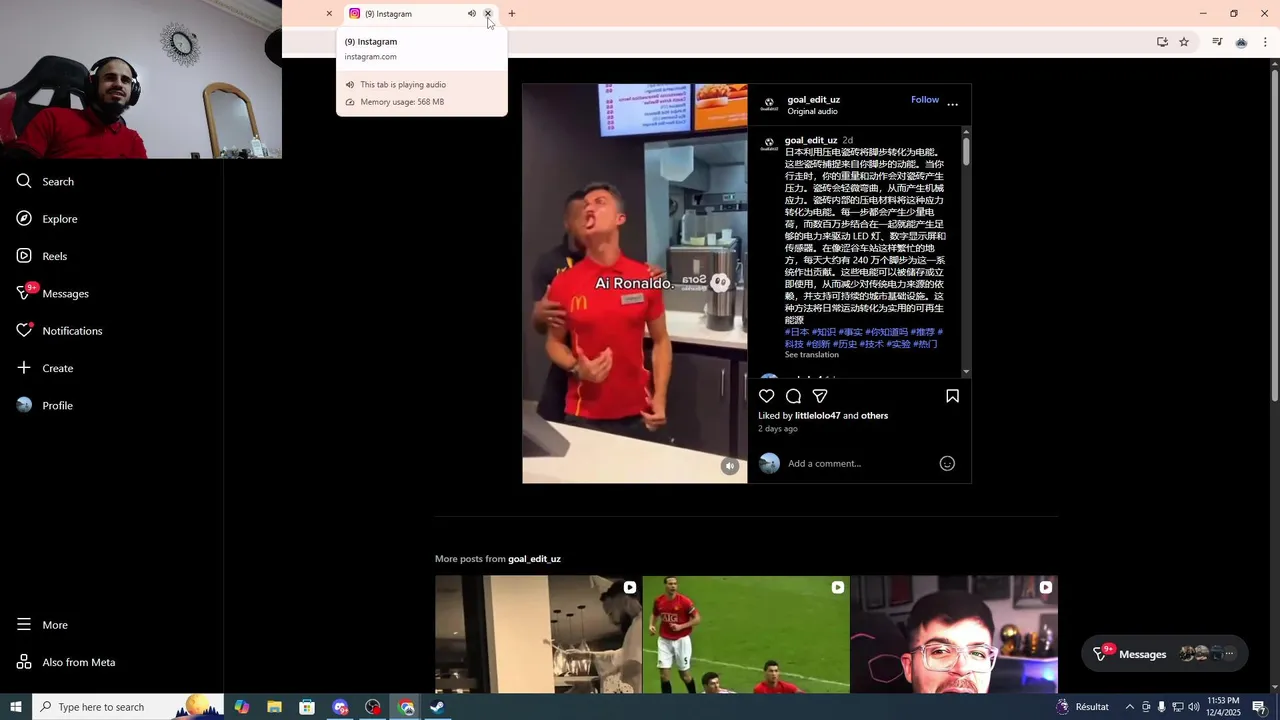Screen dimensions: 1280x720
Task: Open media control icon in browser toolbar
Action: pyautogui.click(x=1217, y=42)
